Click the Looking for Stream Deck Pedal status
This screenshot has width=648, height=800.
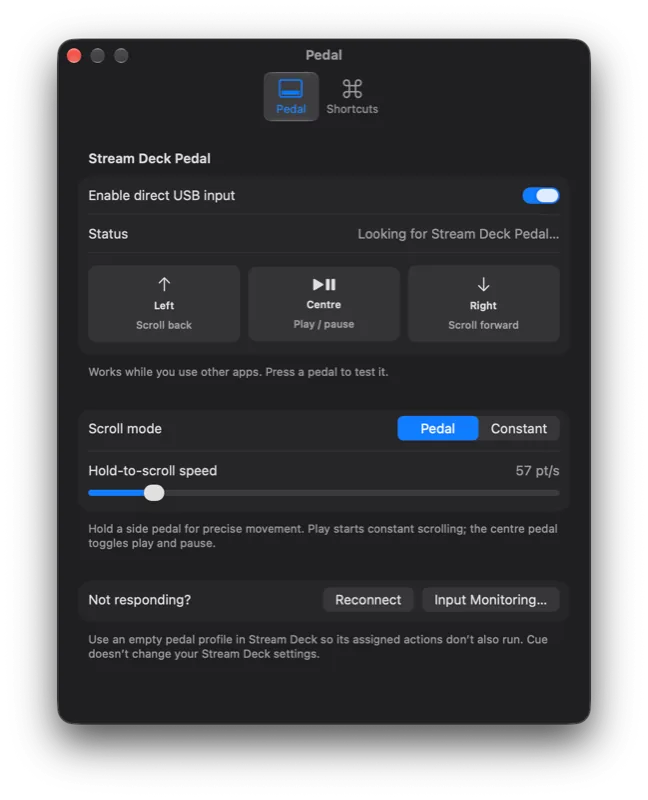[x=458, y=234]
